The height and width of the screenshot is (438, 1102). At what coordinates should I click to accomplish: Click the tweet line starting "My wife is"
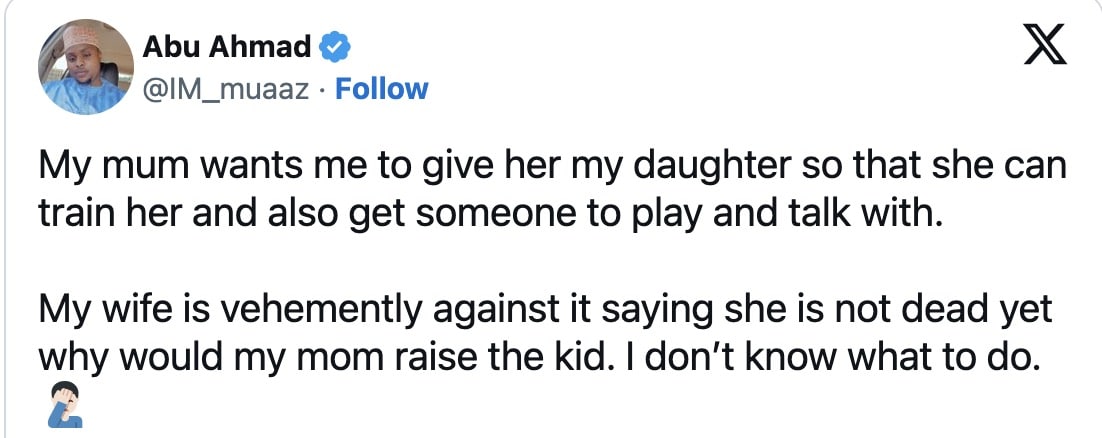click(x=545, y=309)
